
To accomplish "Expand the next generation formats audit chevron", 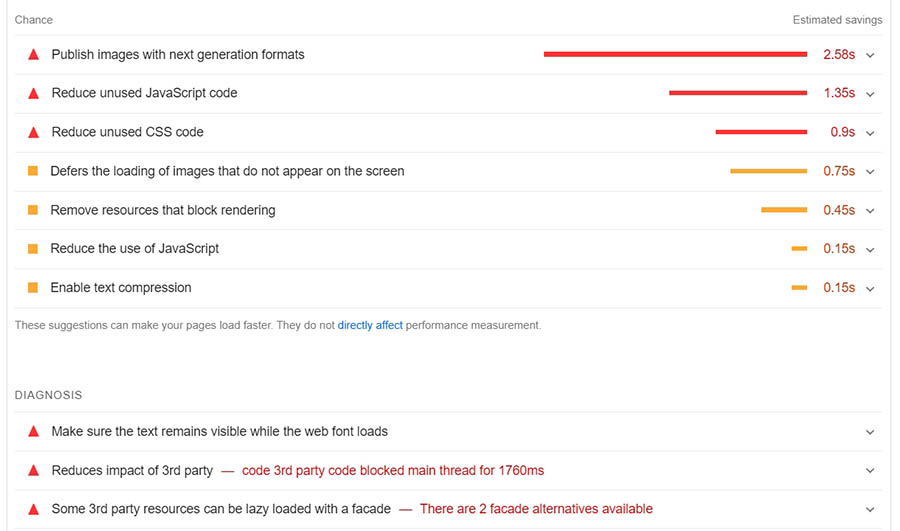I will point(870,55).
